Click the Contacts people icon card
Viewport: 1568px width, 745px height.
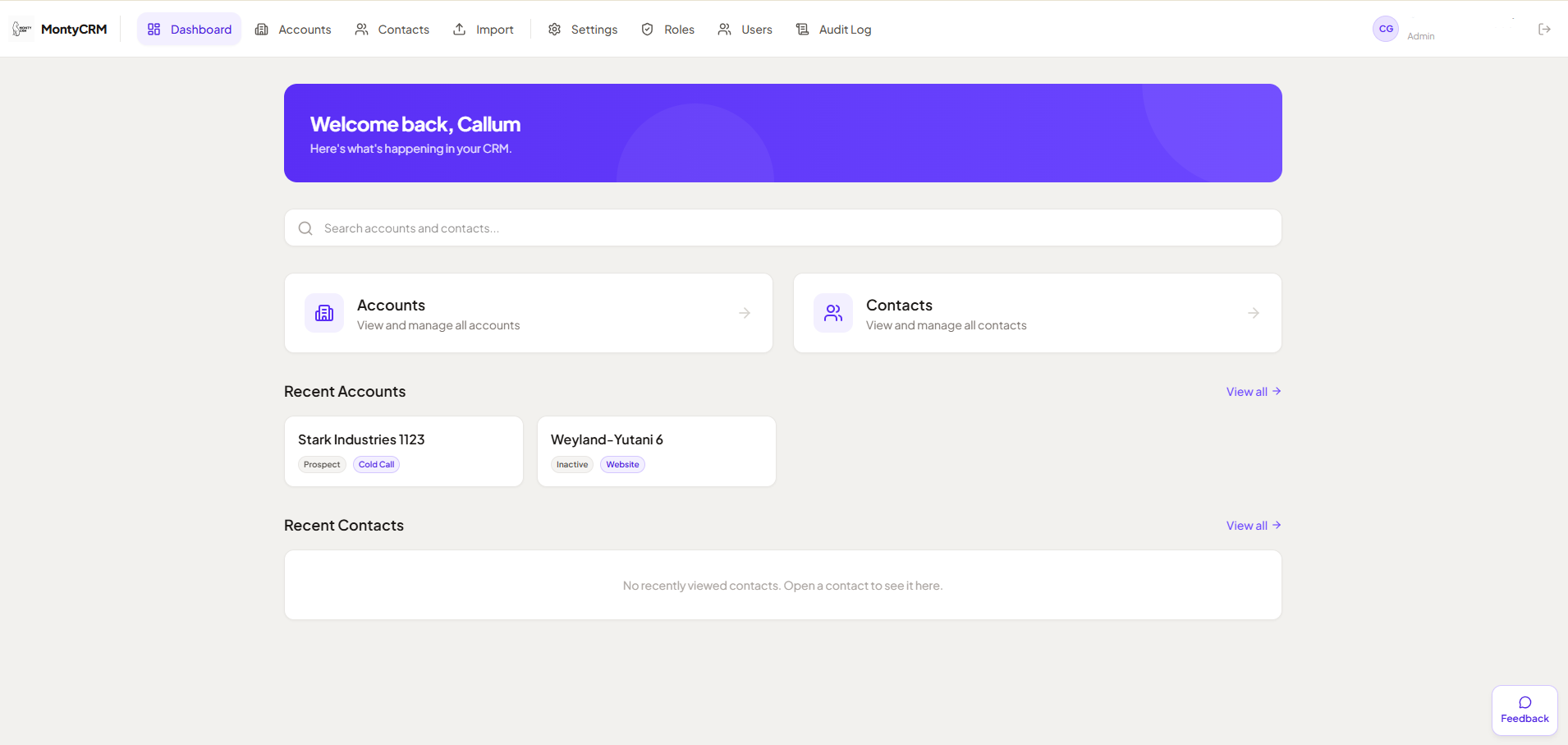point(832,313)
